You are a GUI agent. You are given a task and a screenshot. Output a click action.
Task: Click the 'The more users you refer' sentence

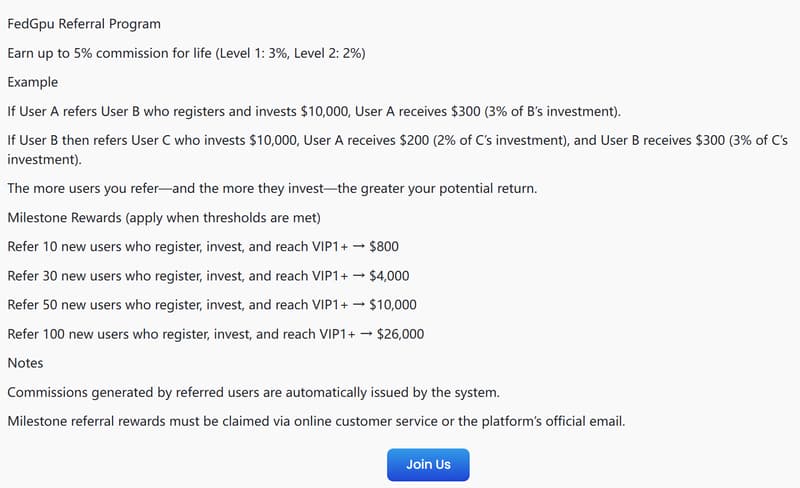272,188
